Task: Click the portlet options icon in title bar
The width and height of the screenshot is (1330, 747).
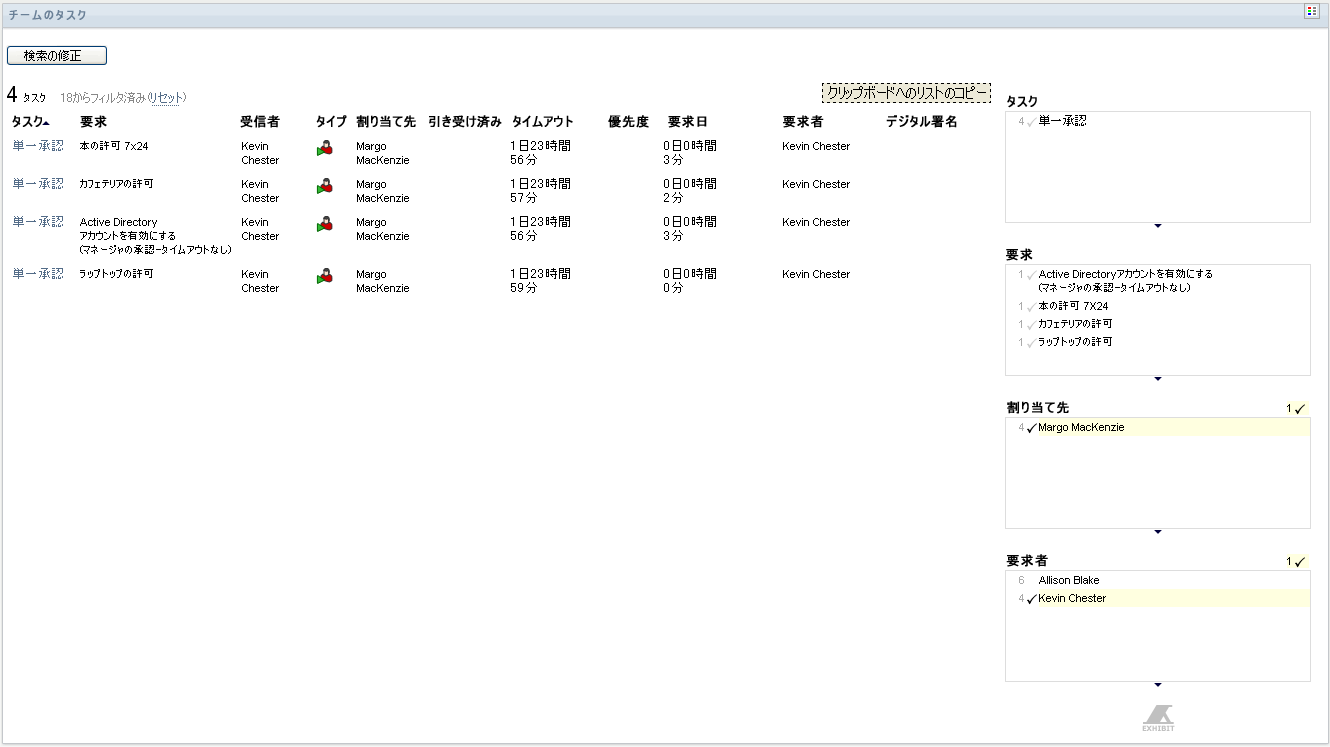Action: (x=1311, y=11)
